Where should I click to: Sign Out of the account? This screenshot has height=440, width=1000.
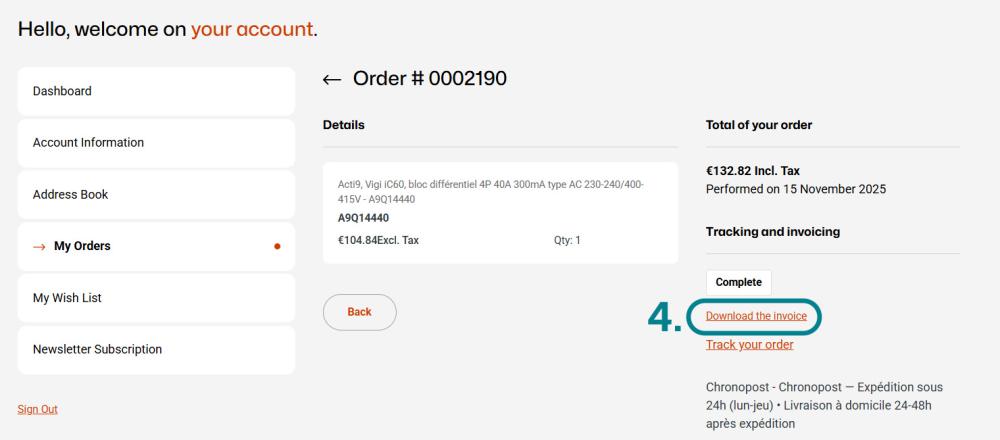coord(38,409)
